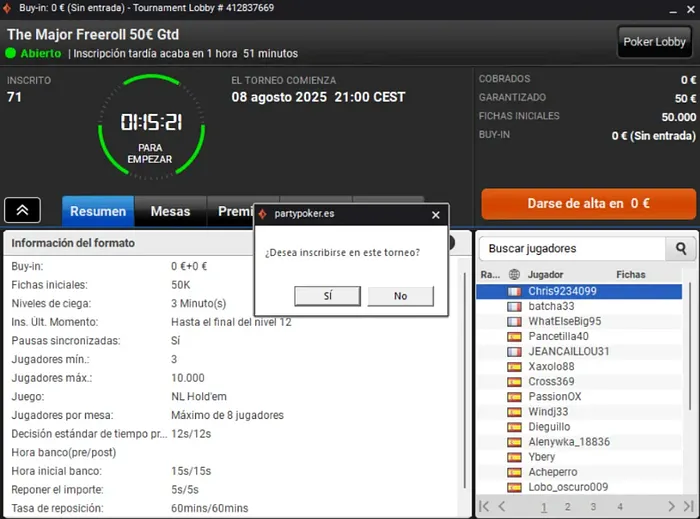This screenshot has height=519, width=700.
Task: Select player Ybery
Action: point(579,457)
